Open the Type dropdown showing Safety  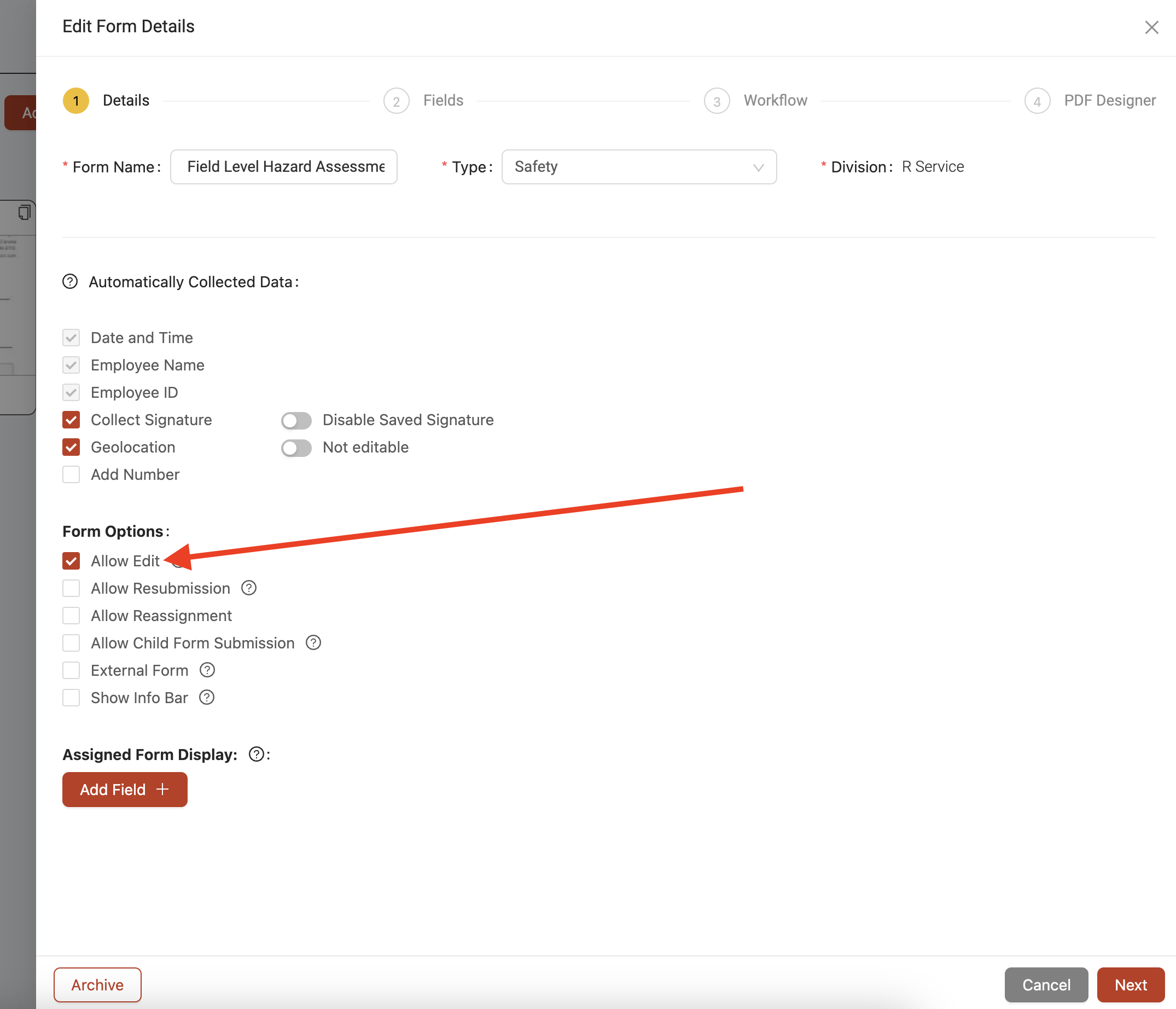coord(638,167)
